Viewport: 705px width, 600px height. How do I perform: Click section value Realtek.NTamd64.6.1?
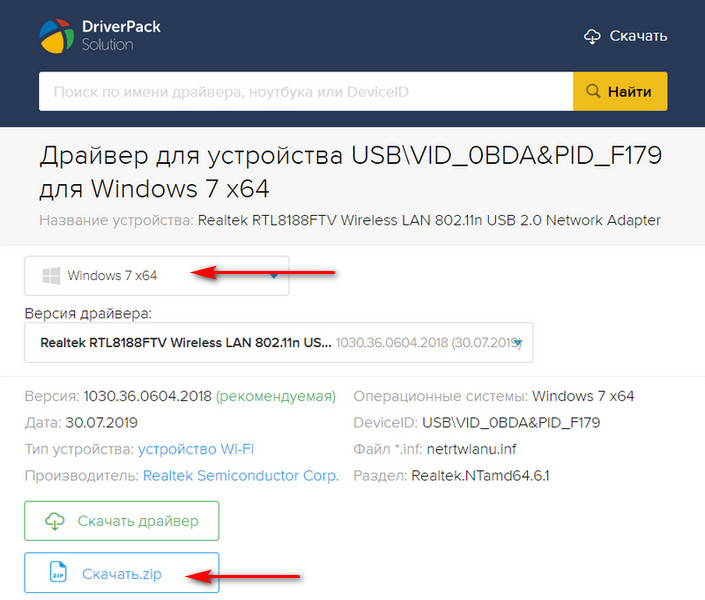tap(480, 476)
